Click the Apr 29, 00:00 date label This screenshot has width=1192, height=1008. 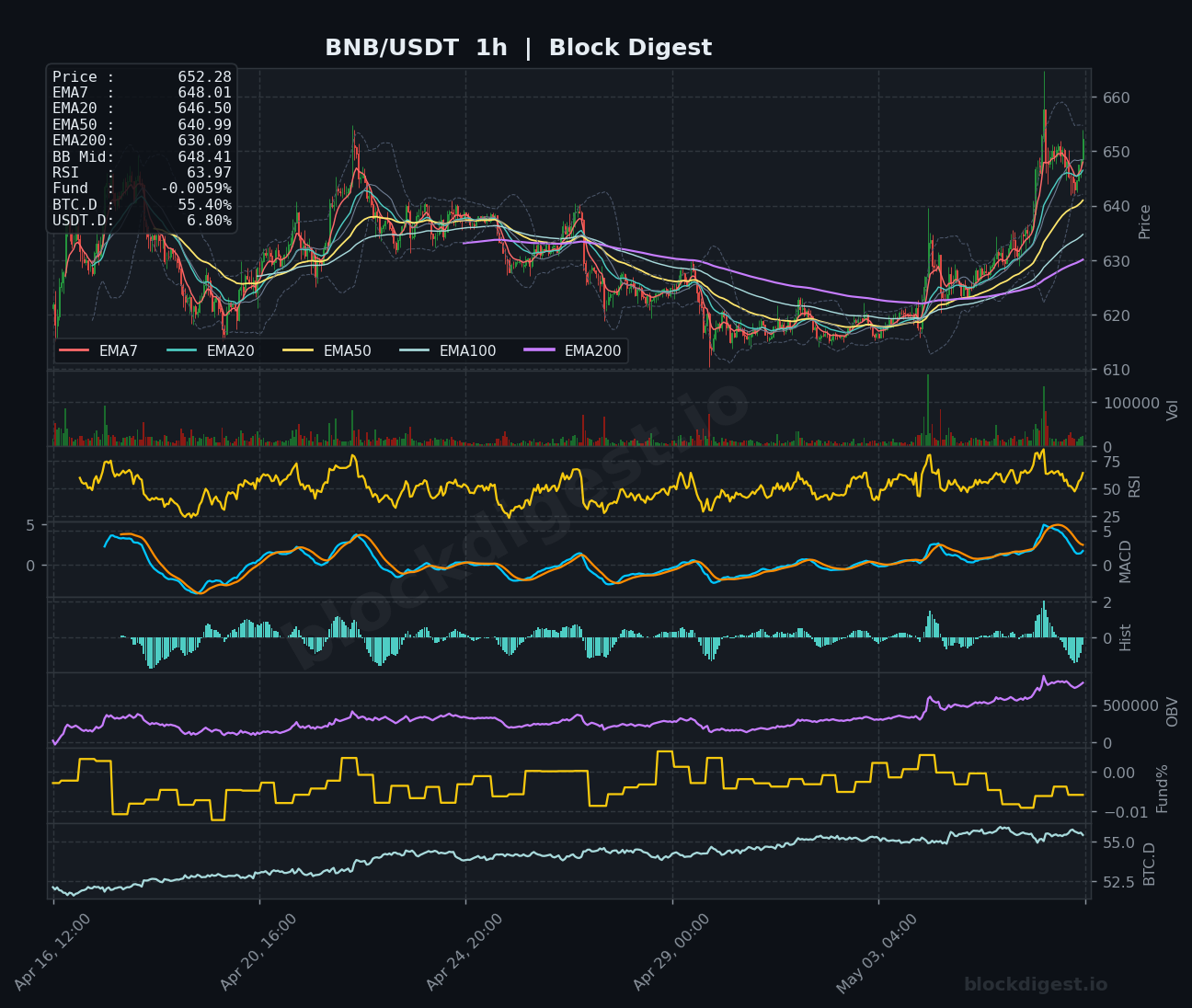click(671, 953)
